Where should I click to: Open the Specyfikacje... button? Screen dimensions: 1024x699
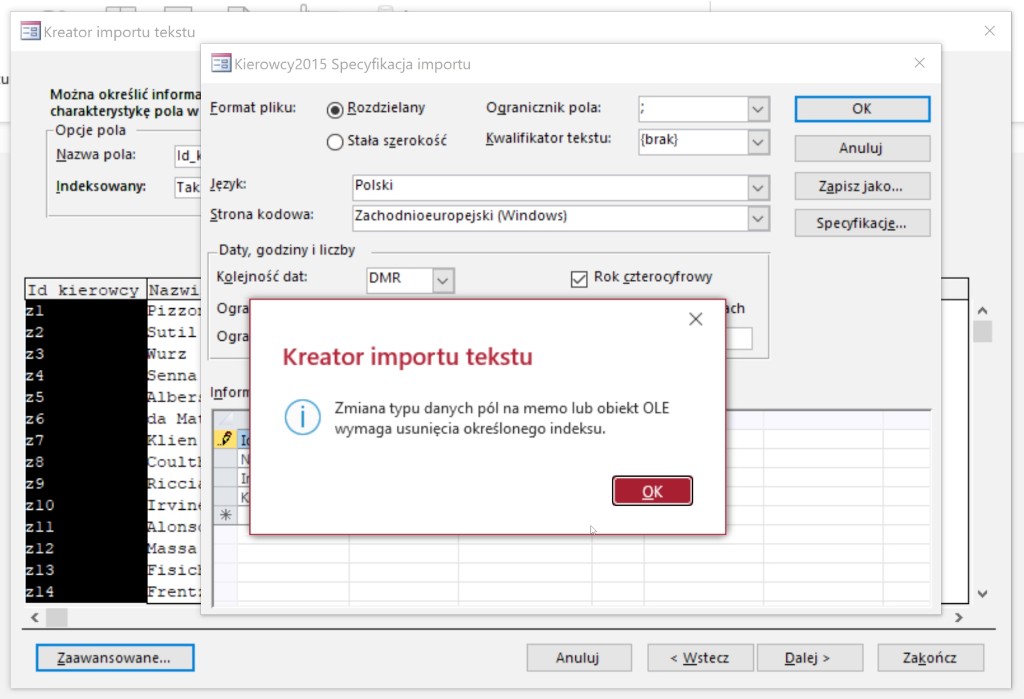(862, 223)
